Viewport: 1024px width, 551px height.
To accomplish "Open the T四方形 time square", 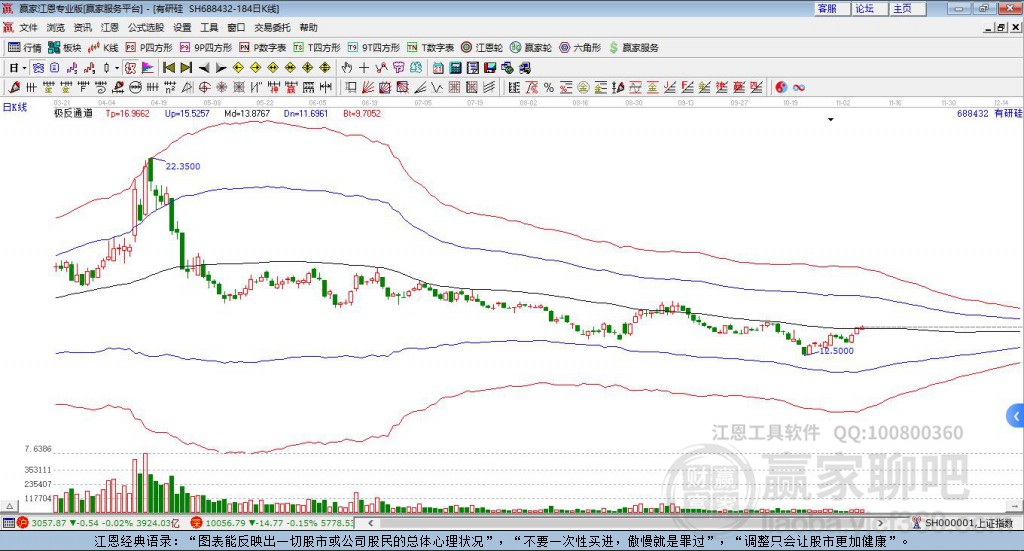I will tap(317, 48).
